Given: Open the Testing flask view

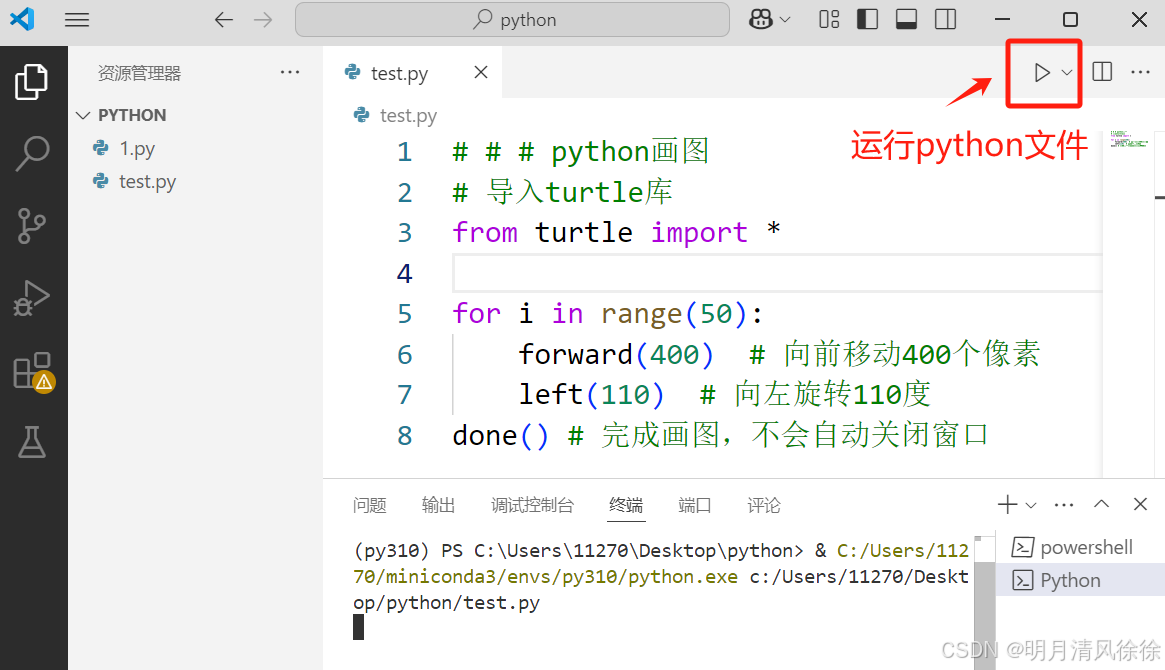Looking at the screenshot, I should pos(31,441).
